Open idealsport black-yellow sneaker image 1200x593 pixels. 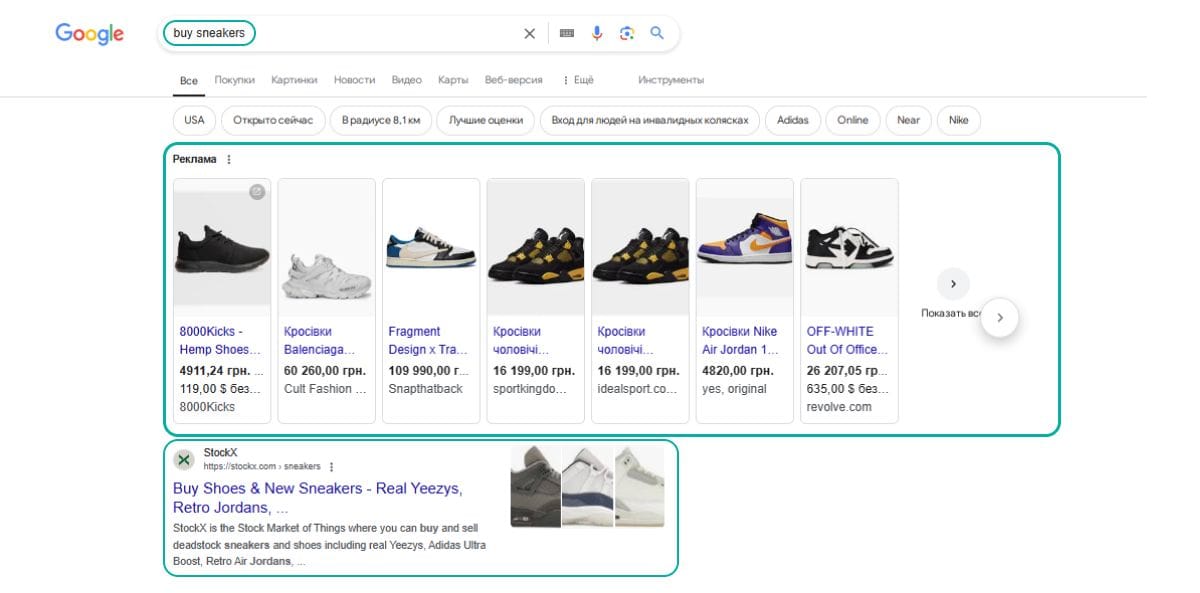tap(640, 247)
